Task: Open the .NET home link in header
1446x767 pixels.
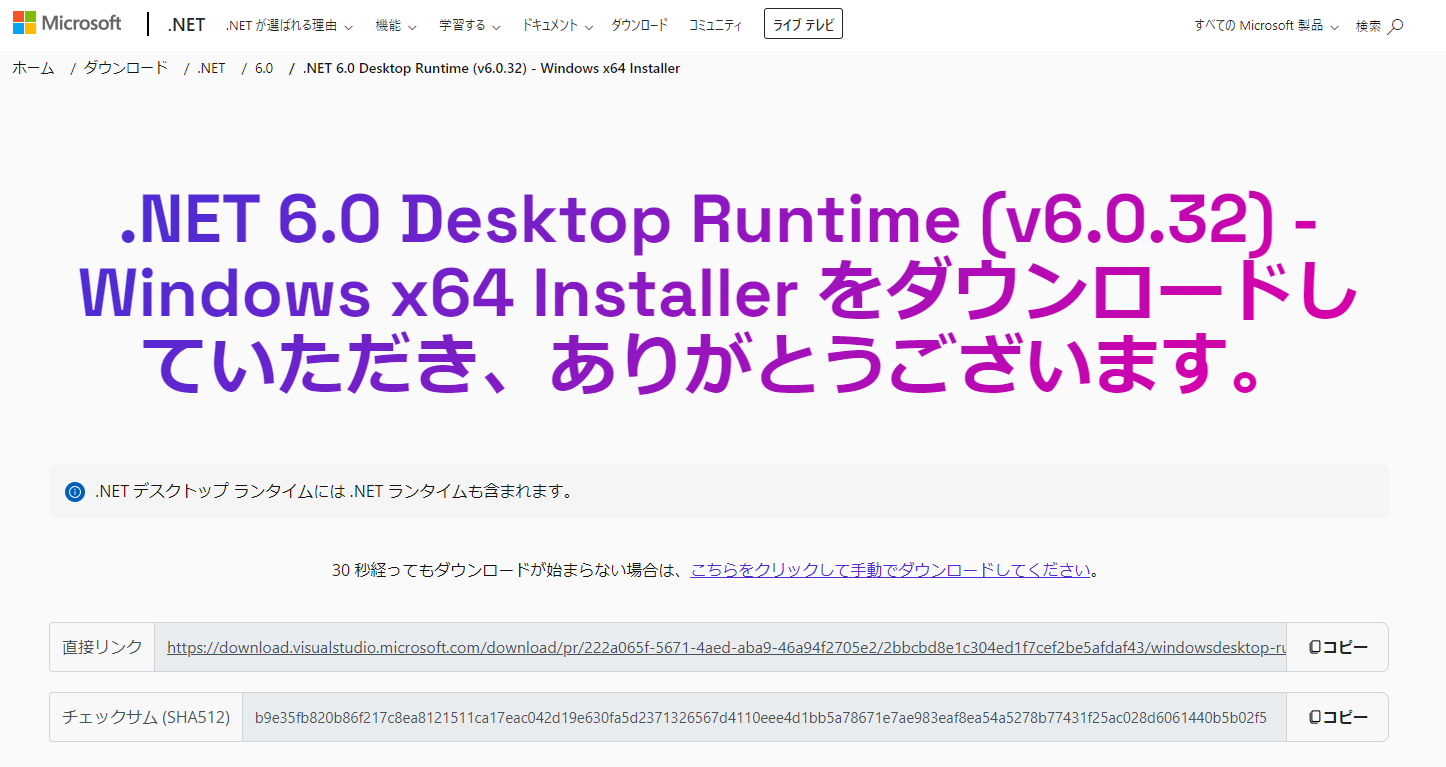Action: click(x=186, y=25)
